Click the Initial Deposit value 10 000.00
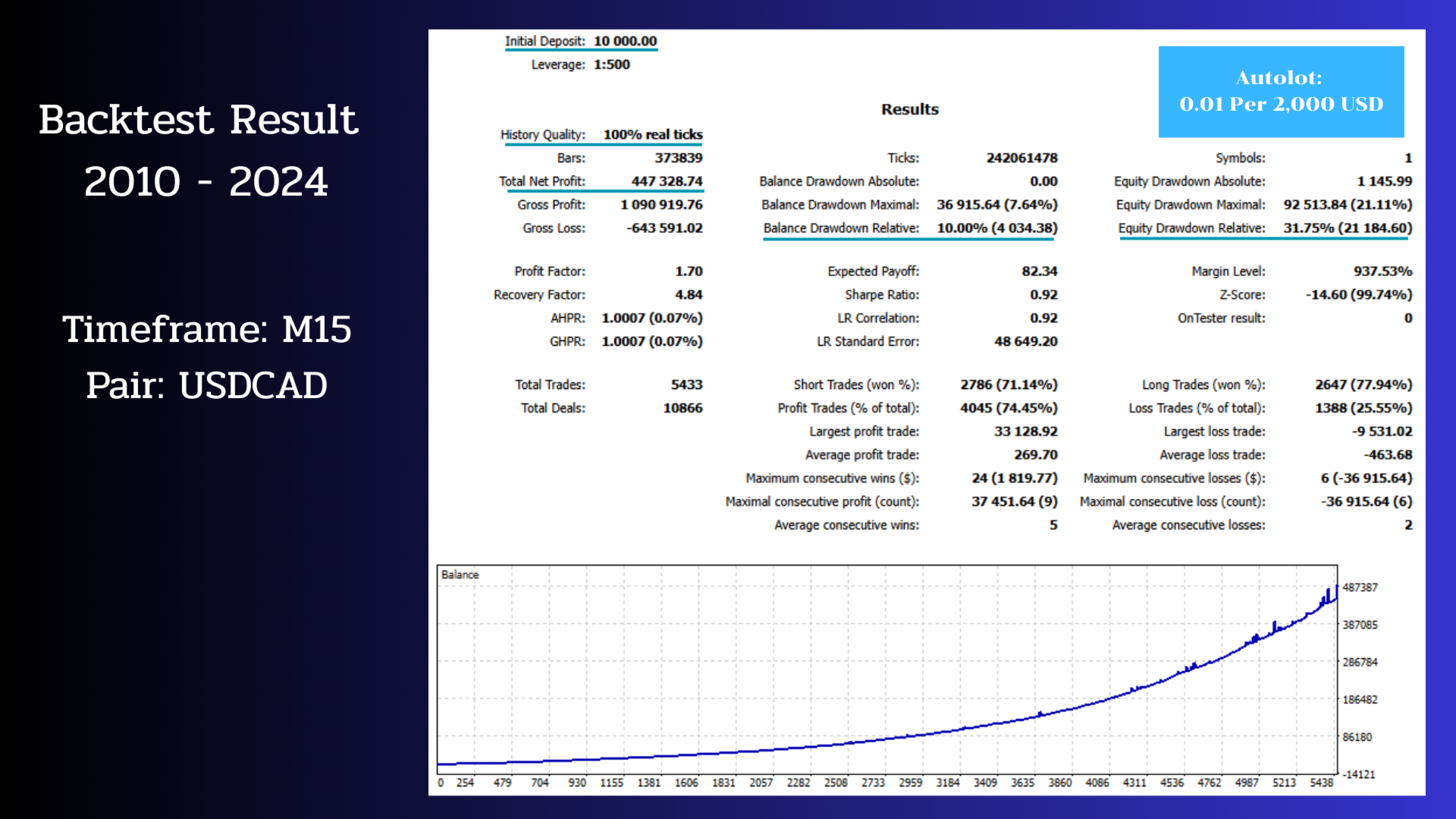This screenshot has height=819, width=1456. click(x=625, y=41)
